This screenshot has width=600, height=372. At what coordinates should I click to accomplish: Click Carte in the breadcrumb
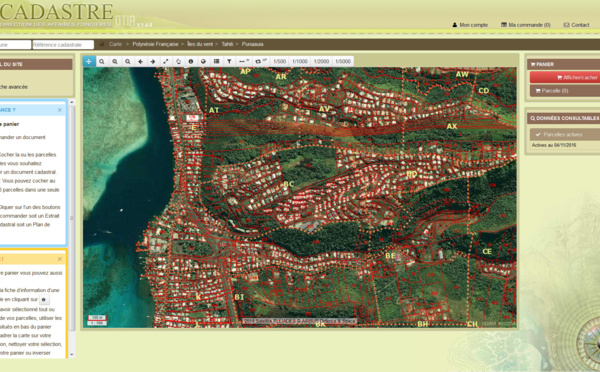point(115,44)
